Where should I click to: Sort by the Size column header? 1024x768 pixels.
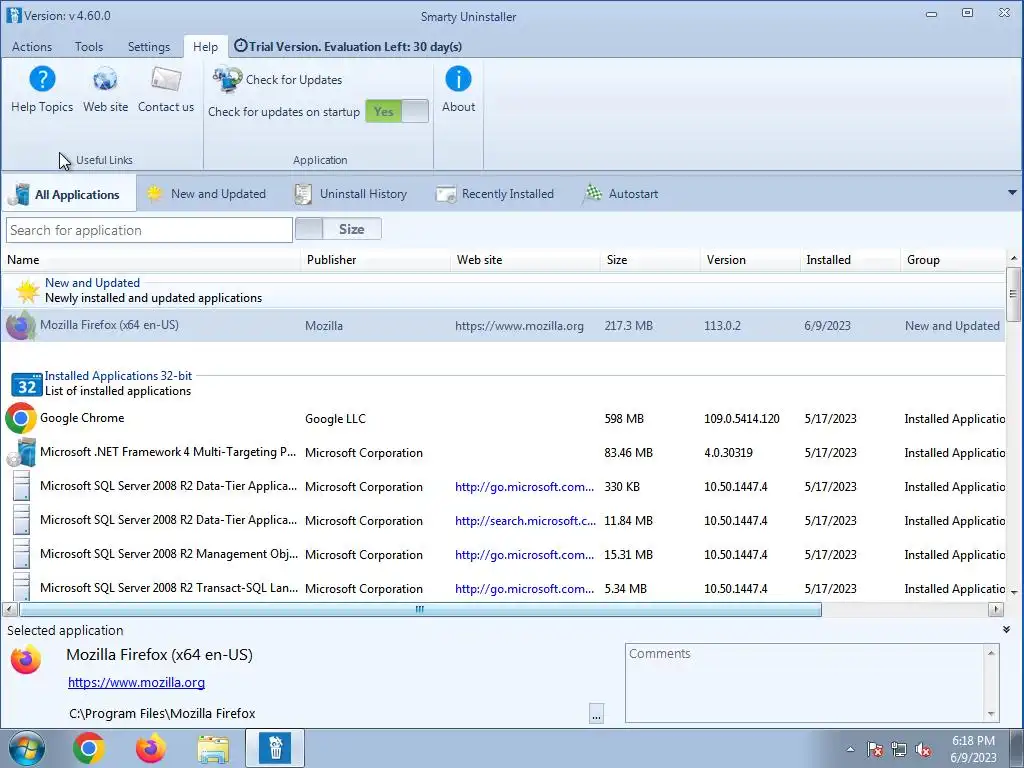coord(650,260)
